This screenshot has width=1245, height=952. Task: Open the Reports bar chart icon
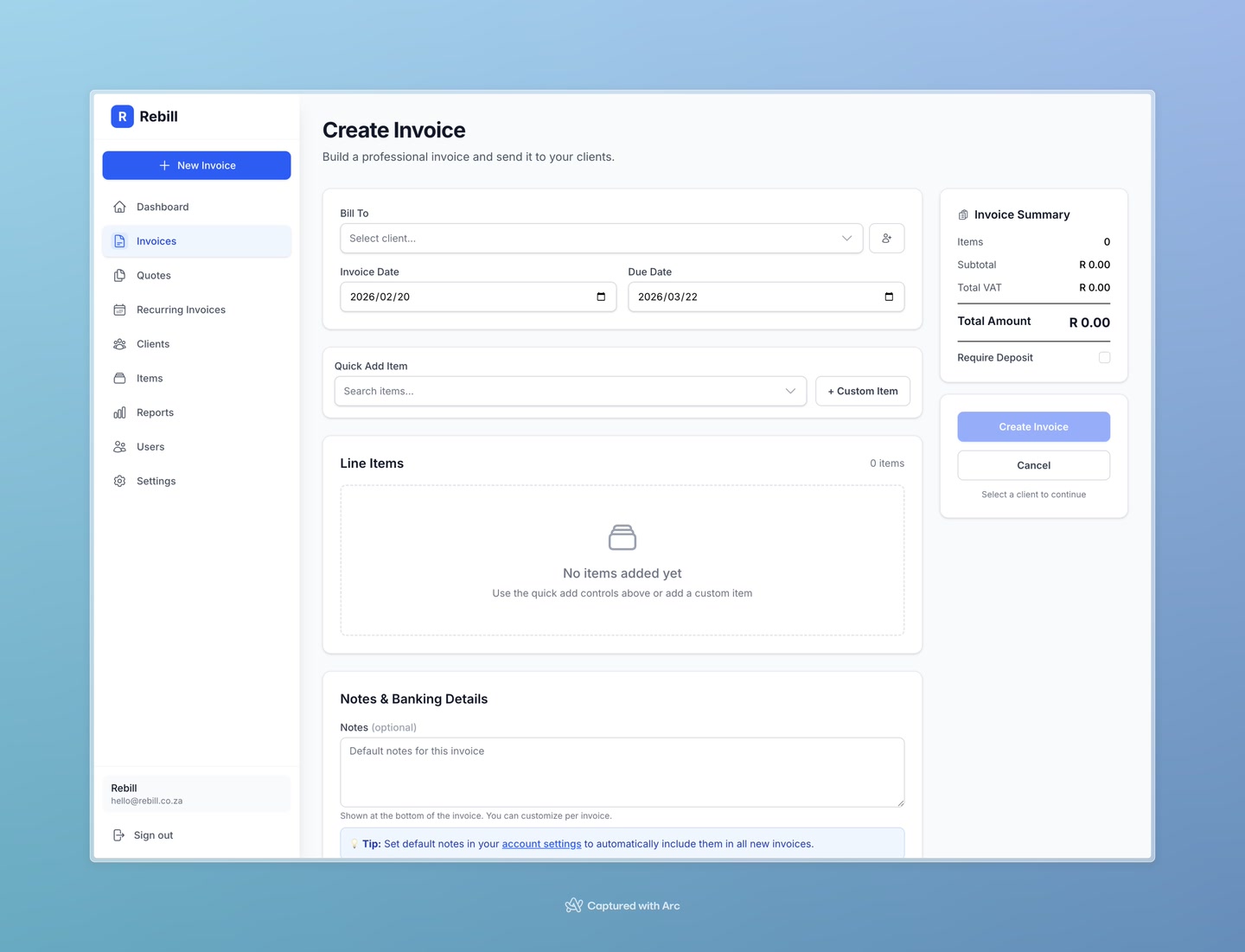click(x=119, y=412)
